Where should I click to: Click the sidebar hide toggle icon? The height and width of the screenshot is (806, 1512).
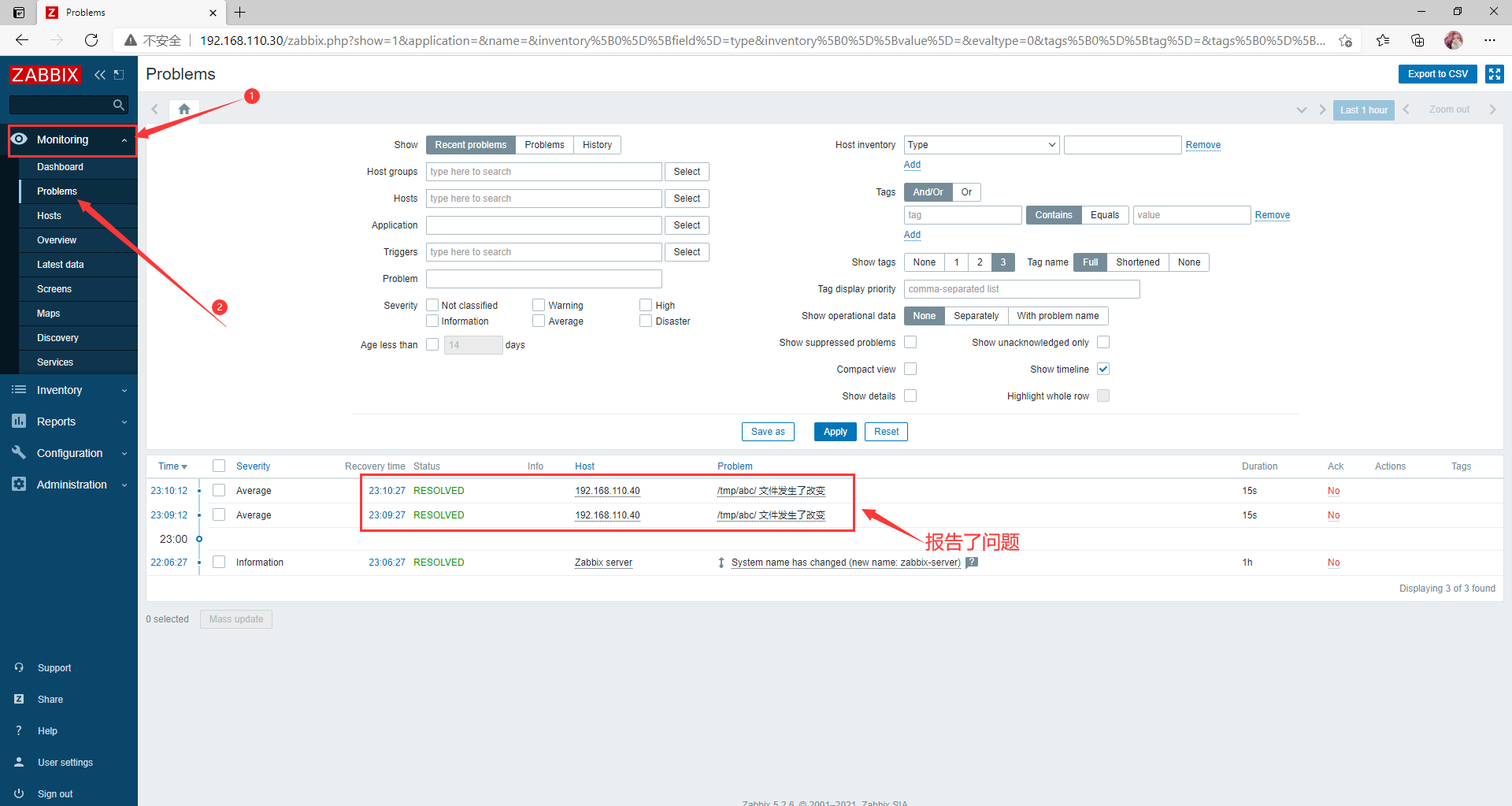119,75
